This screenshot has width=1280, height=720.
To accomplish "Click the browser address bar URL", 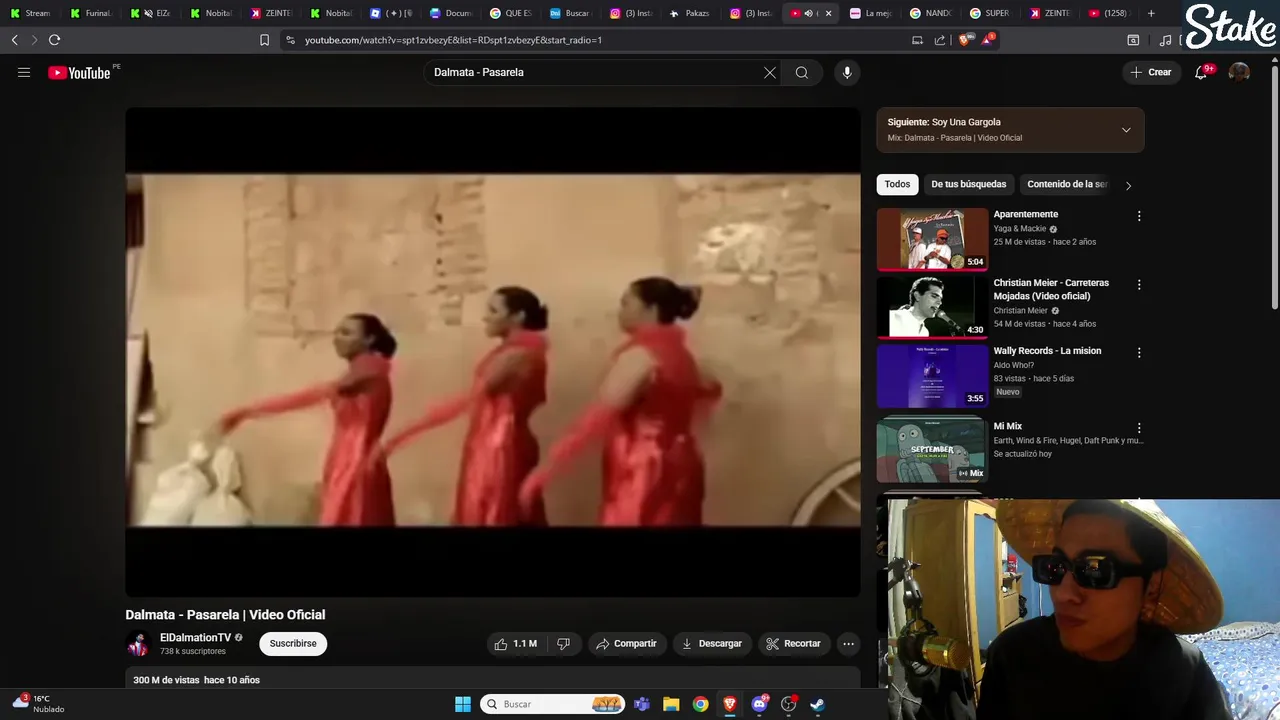I will (x=453, y=40).
